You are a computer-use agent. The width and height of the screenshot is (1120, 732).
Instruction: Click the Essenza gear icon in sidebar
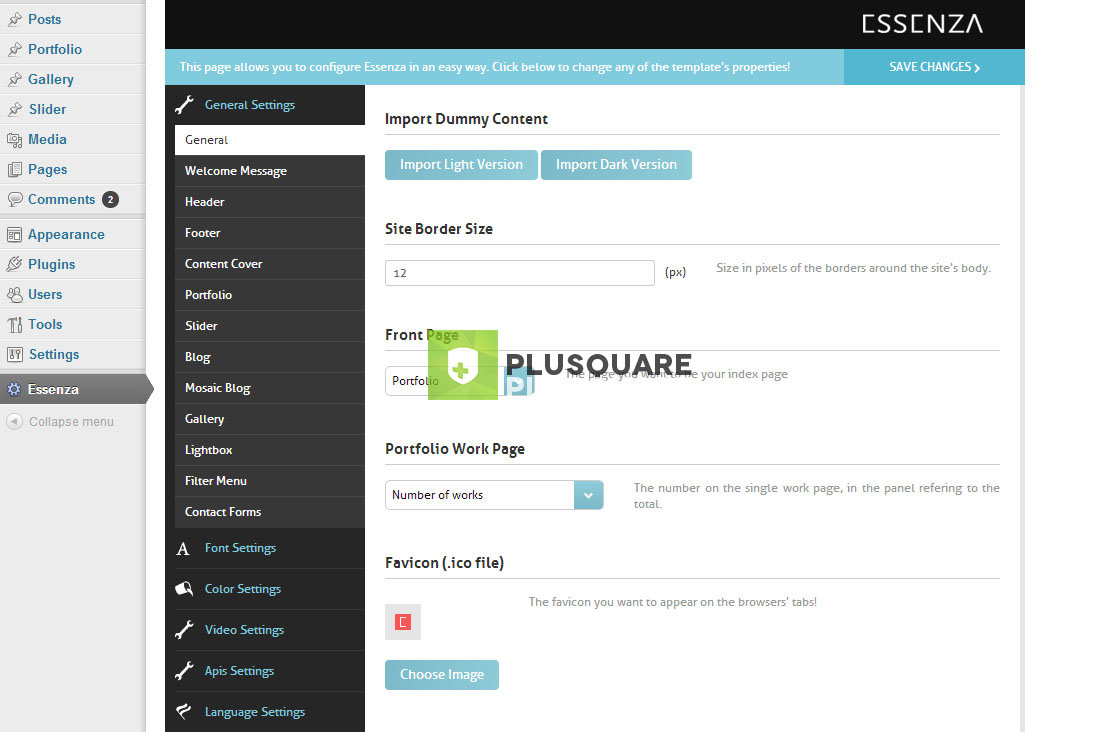click(14, 390)
